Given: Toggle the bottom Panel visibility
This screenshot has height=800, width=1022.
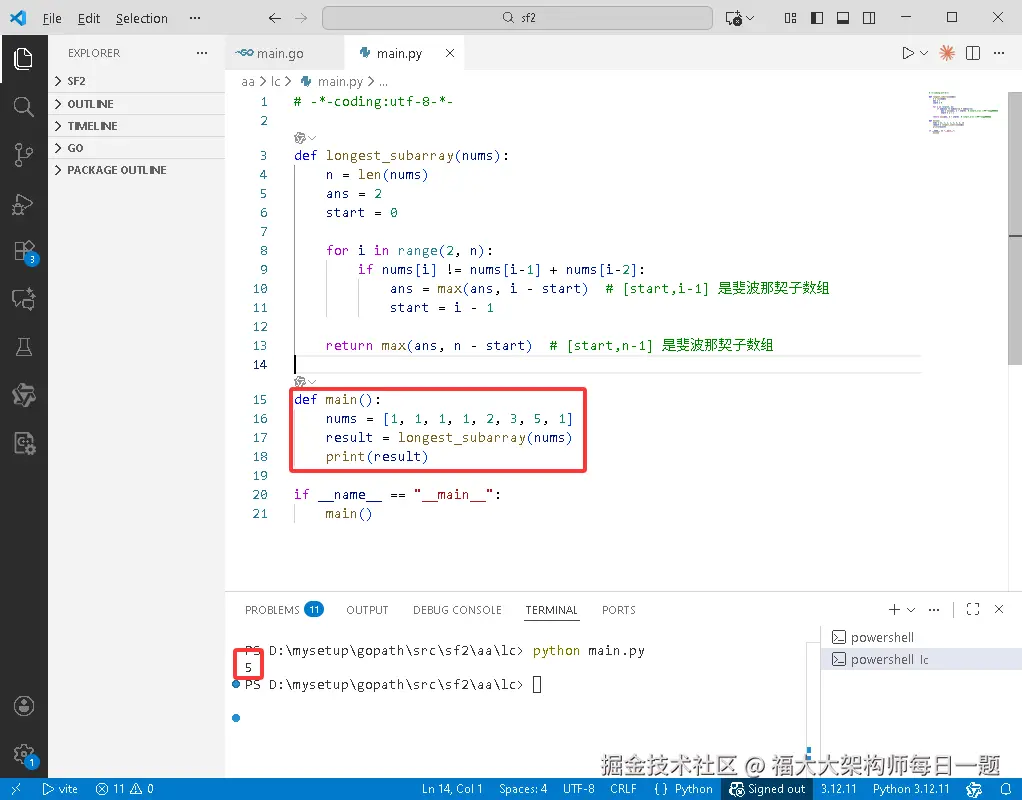Looking at the screenshot, I should (x=843, y=18).
